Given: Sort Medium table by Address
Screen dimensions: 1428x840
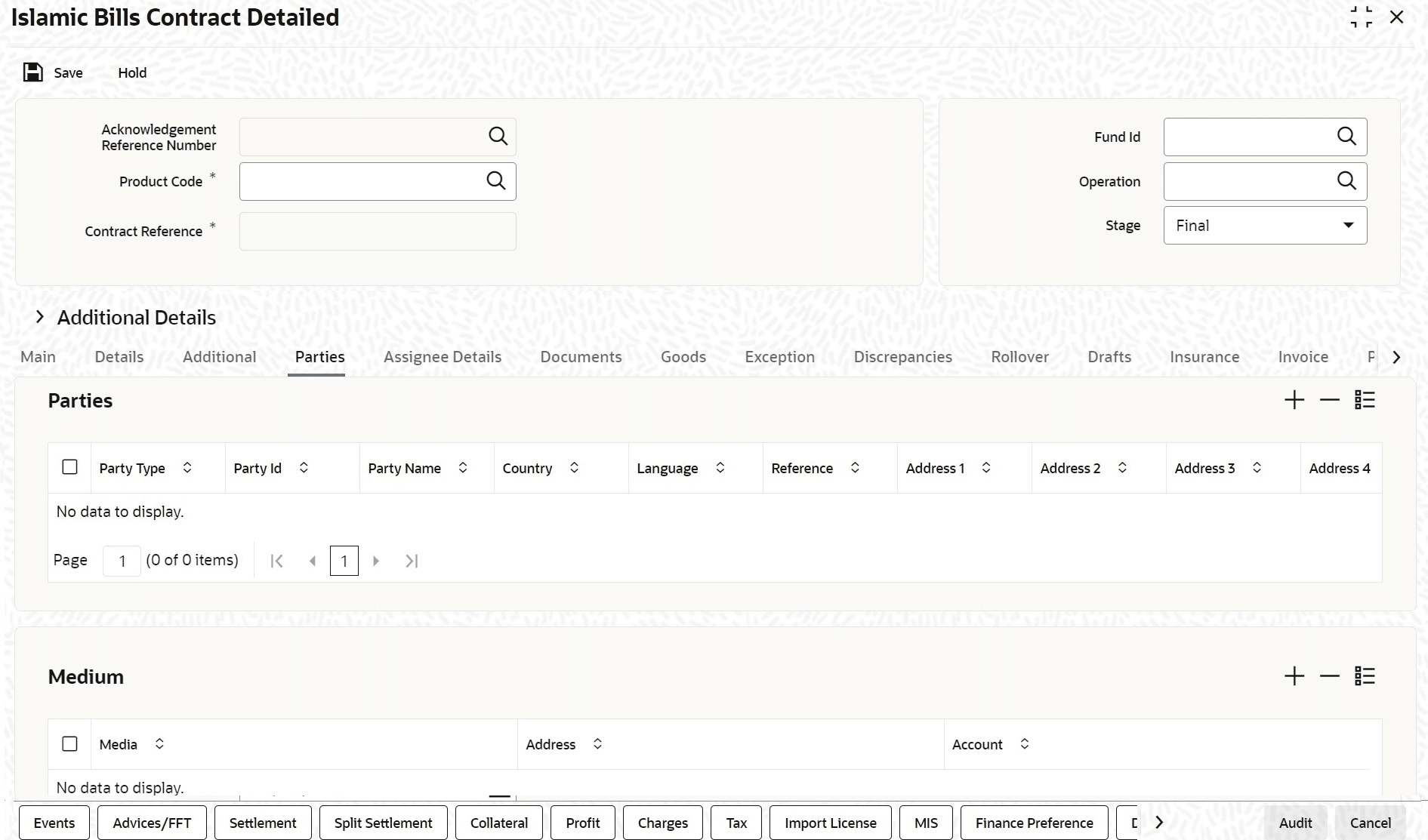Looking at the screenshot, I should coord(597,744).
